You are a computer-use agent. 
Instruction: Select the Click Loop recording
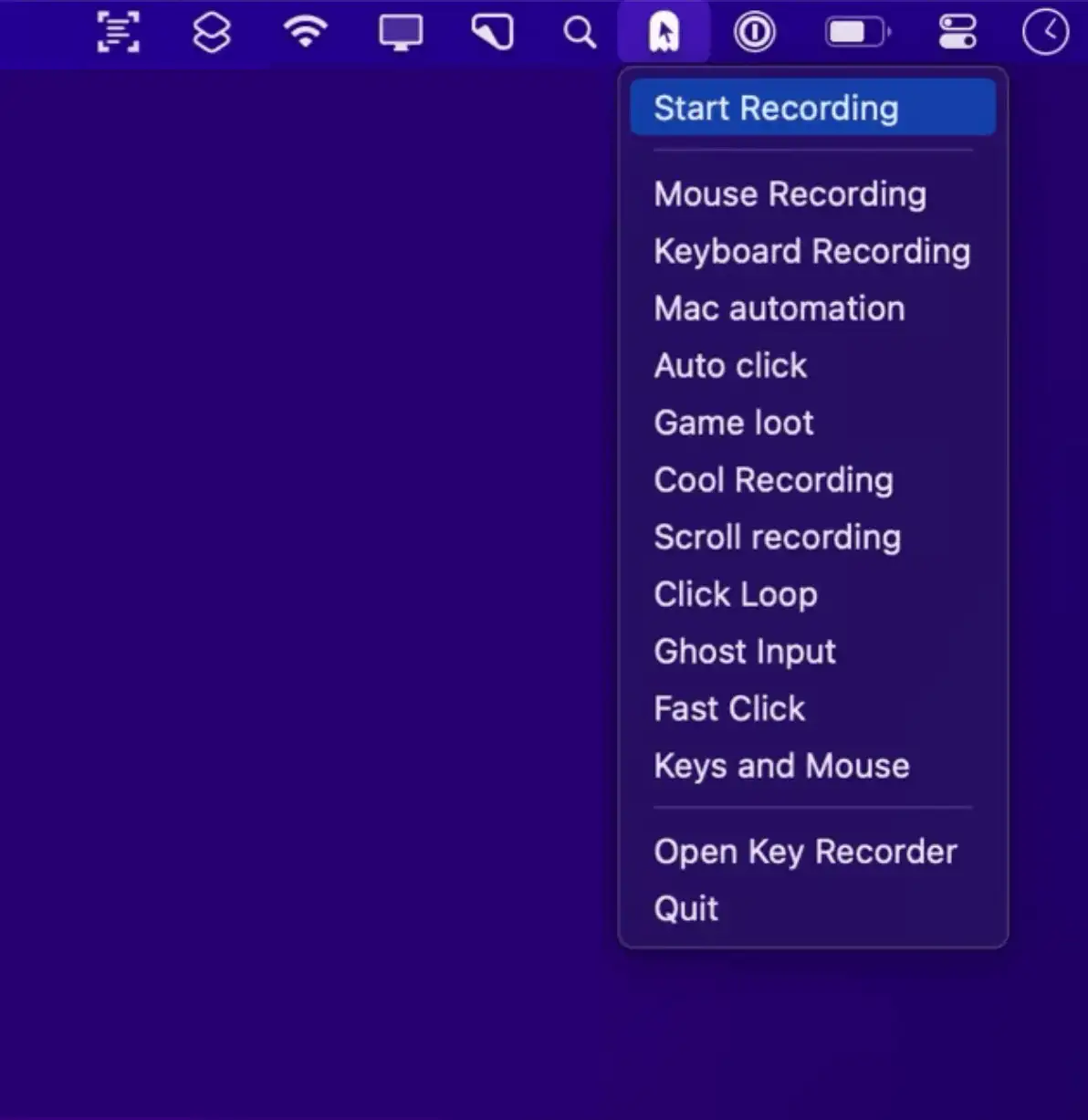pyautogui.click(x=812, y=594)
